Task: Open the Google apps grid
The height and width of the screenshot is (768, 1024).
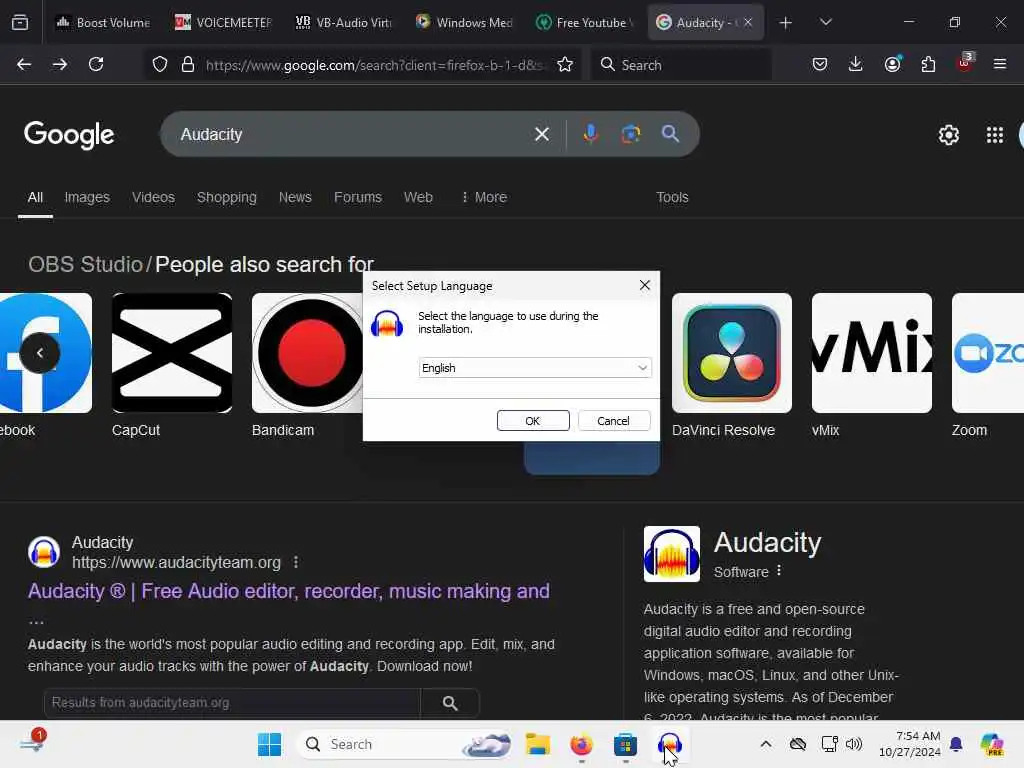Action: click(995, 135)
